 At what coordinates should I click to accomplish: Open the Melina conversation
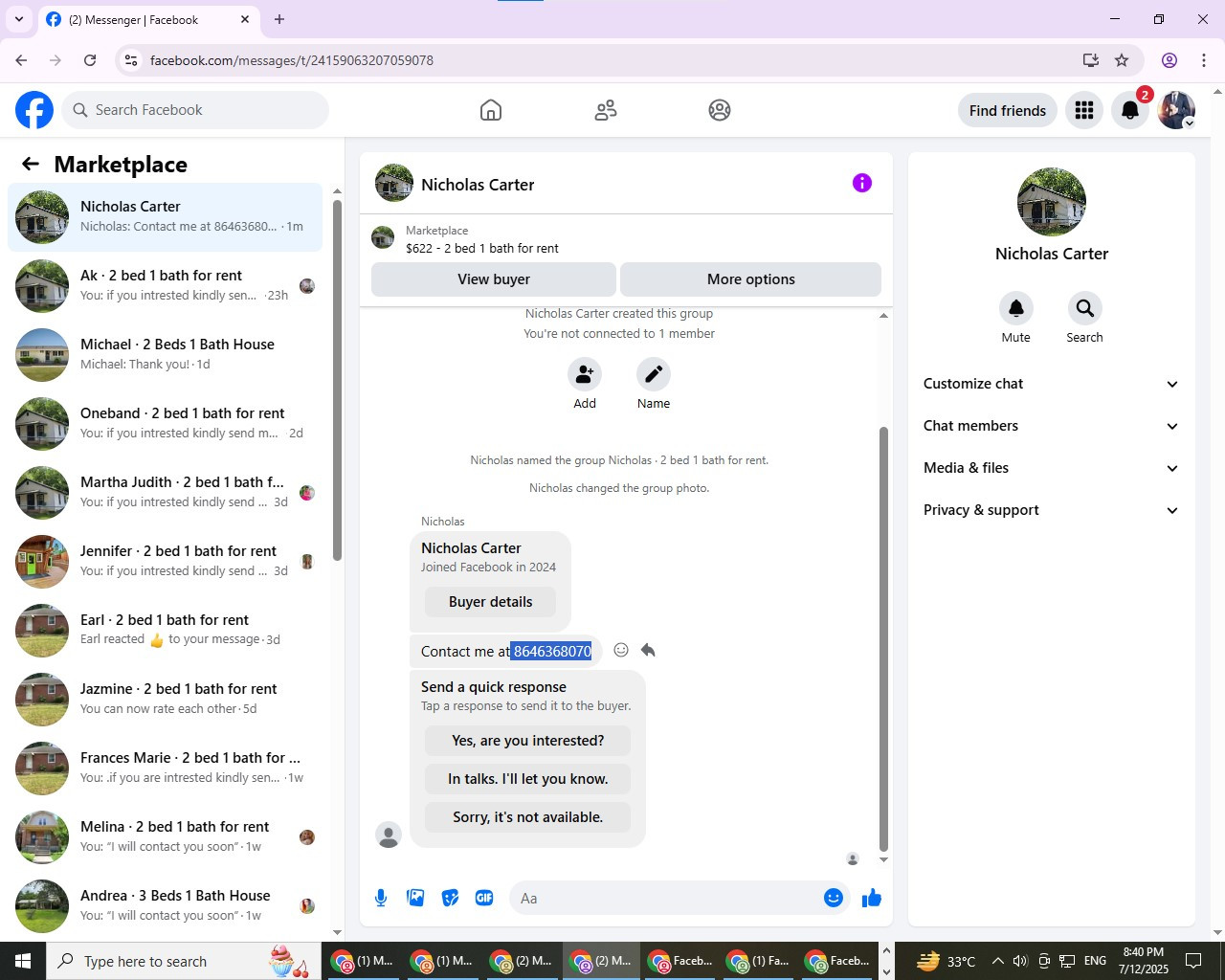(x=166, y=837)
